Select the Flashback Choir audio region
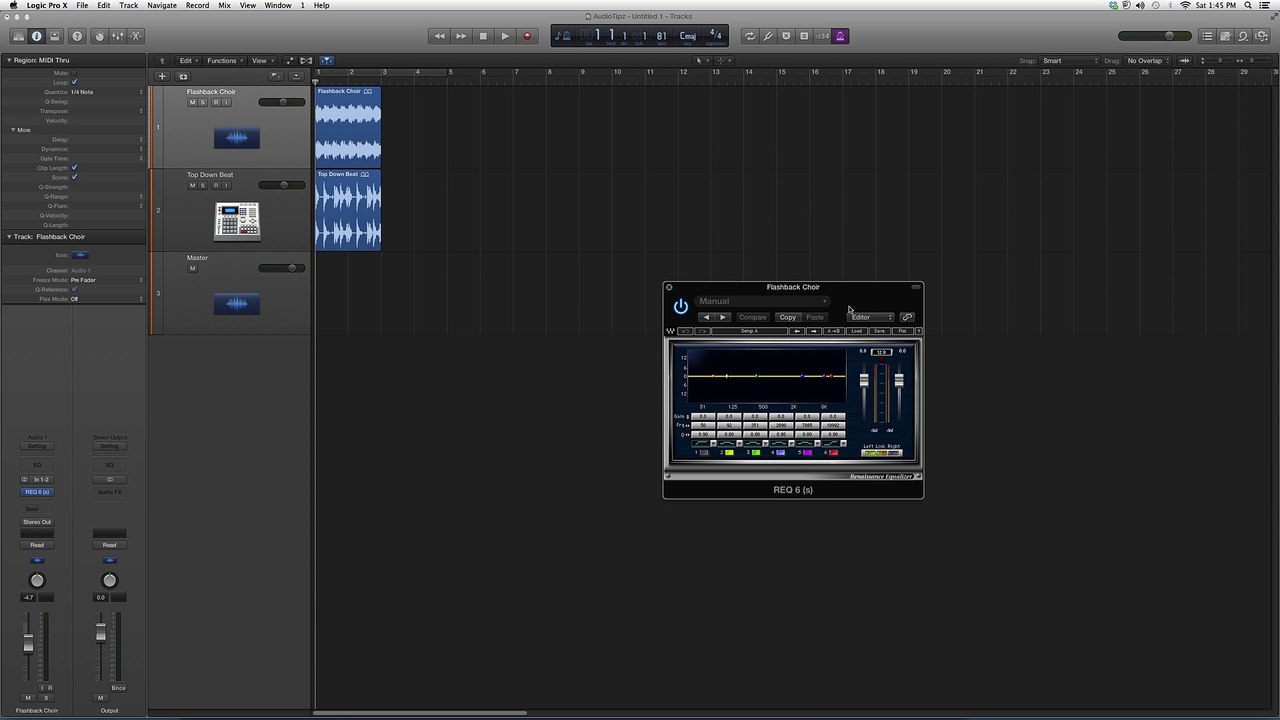This screenshot has width=1280, height=720. click(348, 126)
